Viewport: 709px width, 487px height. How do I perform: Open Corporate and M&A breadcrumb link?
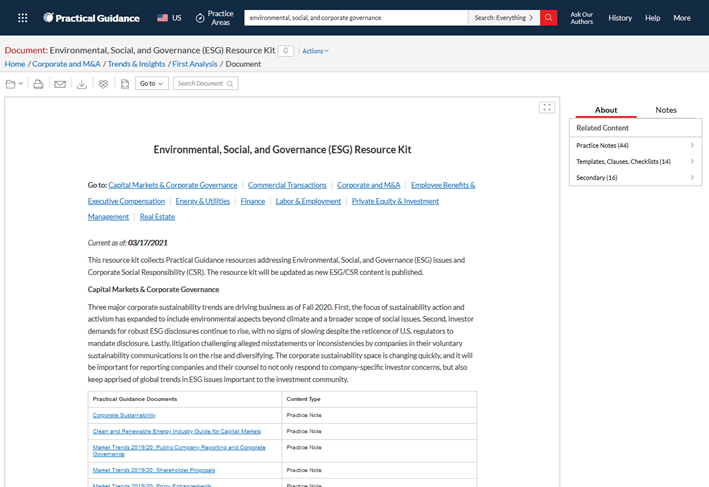pyautogui.click(x=66, y=64)
